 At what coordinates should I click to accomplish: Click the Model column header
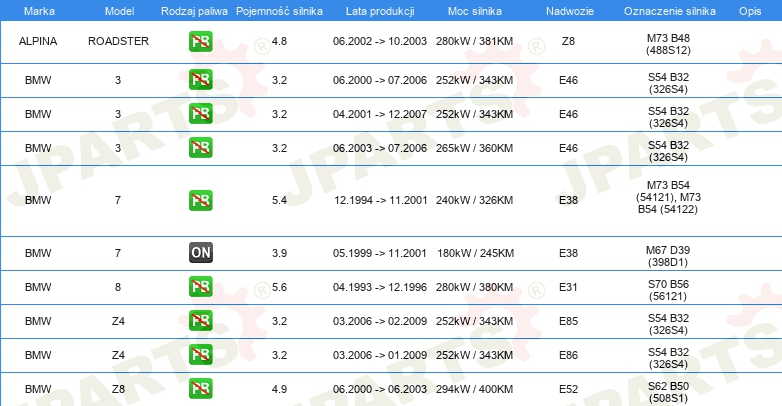pyautogui.click(x=119, y=11)
